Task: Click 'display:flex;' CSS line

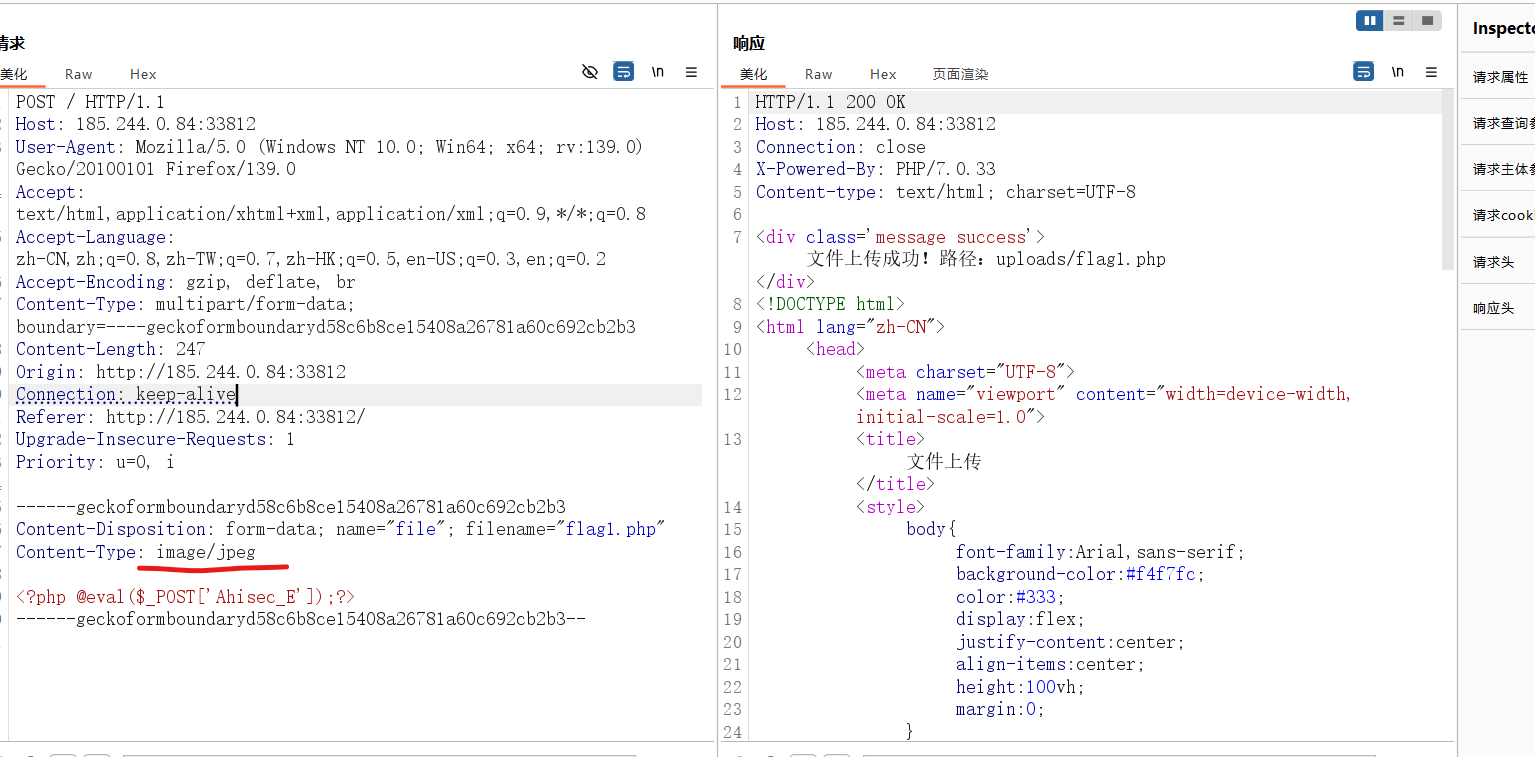Action: (x=1020, y=619)
